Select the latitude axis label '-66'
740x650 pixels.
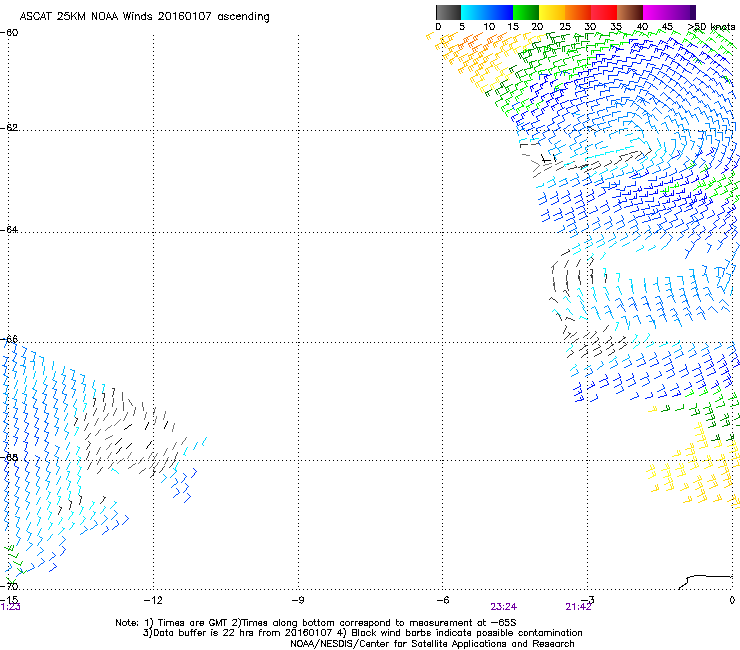[x=9, y=339]
